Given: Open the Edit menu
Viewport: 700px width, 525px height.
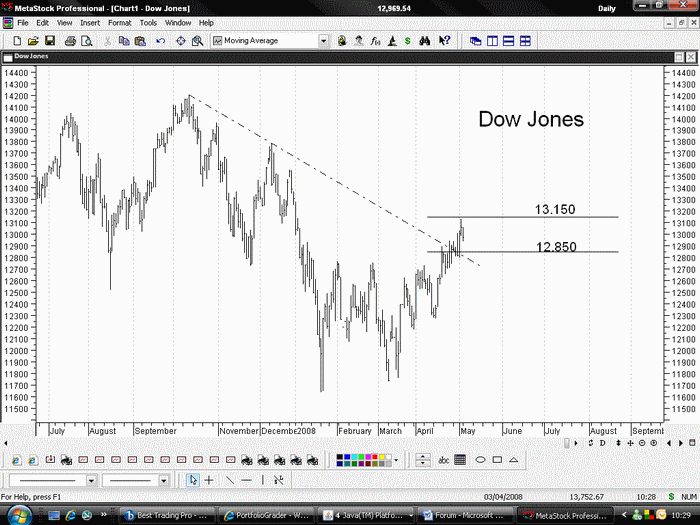Looking at the screenshot, I should coord(42,23).
